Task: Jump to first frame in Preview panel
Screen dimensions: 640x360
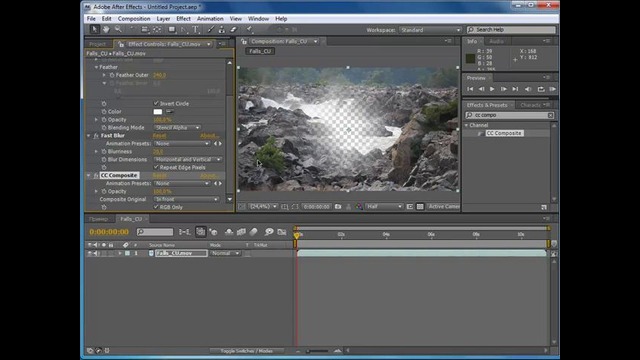Action: tap(470, 89)
